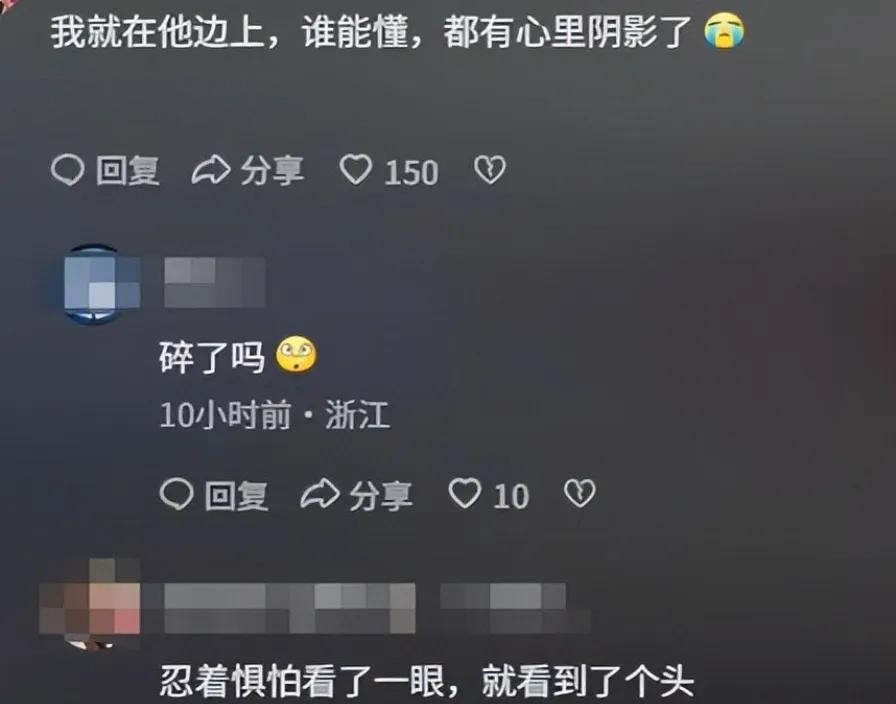
Task: Tap the share arrow under the 碎了吗 comment
Action: [x=320, y=494]
